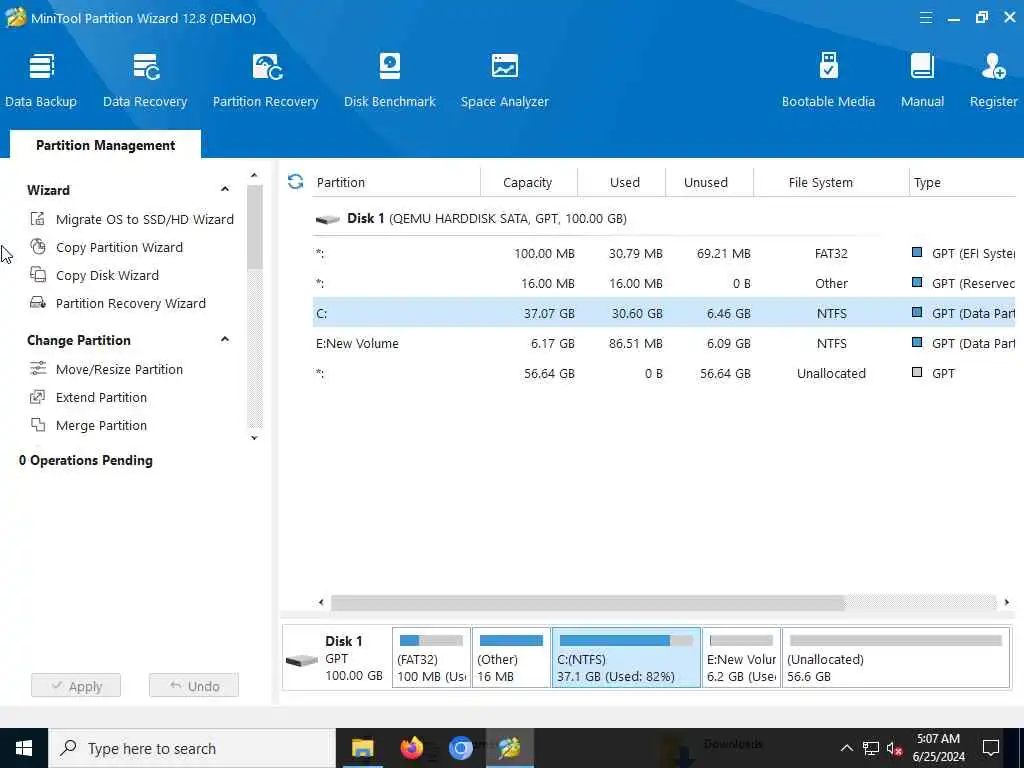Launch Copy Partition Wizard
1024x768 pixels.
click(x=106, y=248)
